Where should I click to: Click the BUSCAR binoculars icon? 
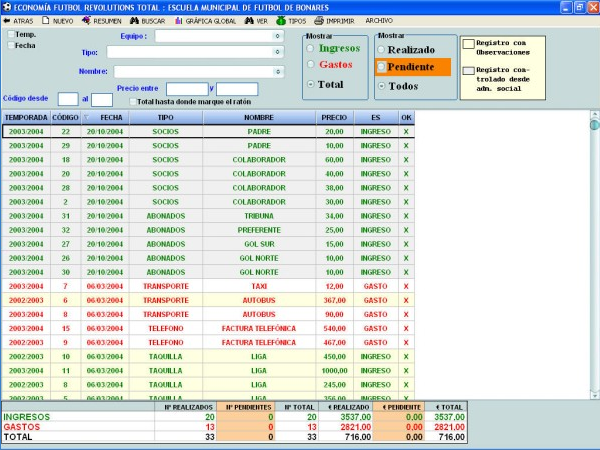(x=134, y=21)
